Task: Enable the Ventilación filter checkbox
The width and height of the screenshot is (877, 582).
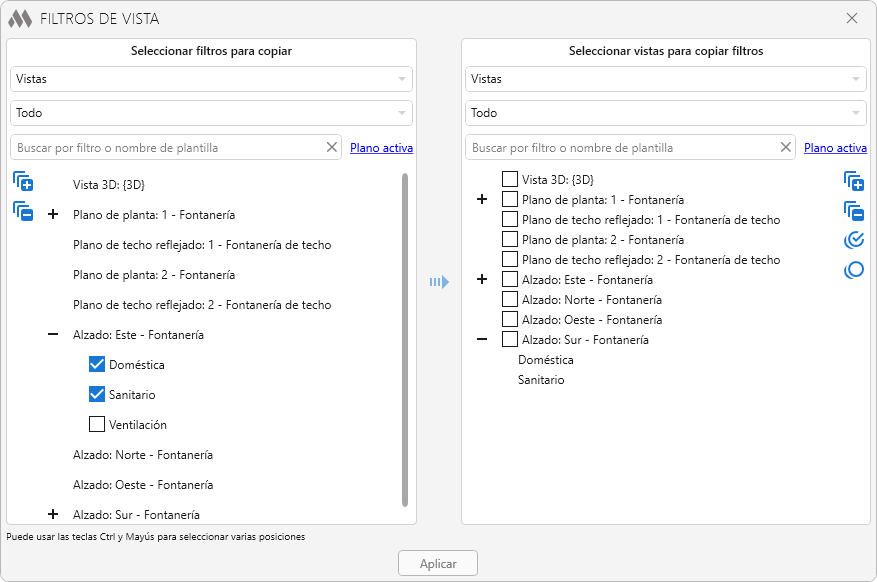Action: (97, 424)
